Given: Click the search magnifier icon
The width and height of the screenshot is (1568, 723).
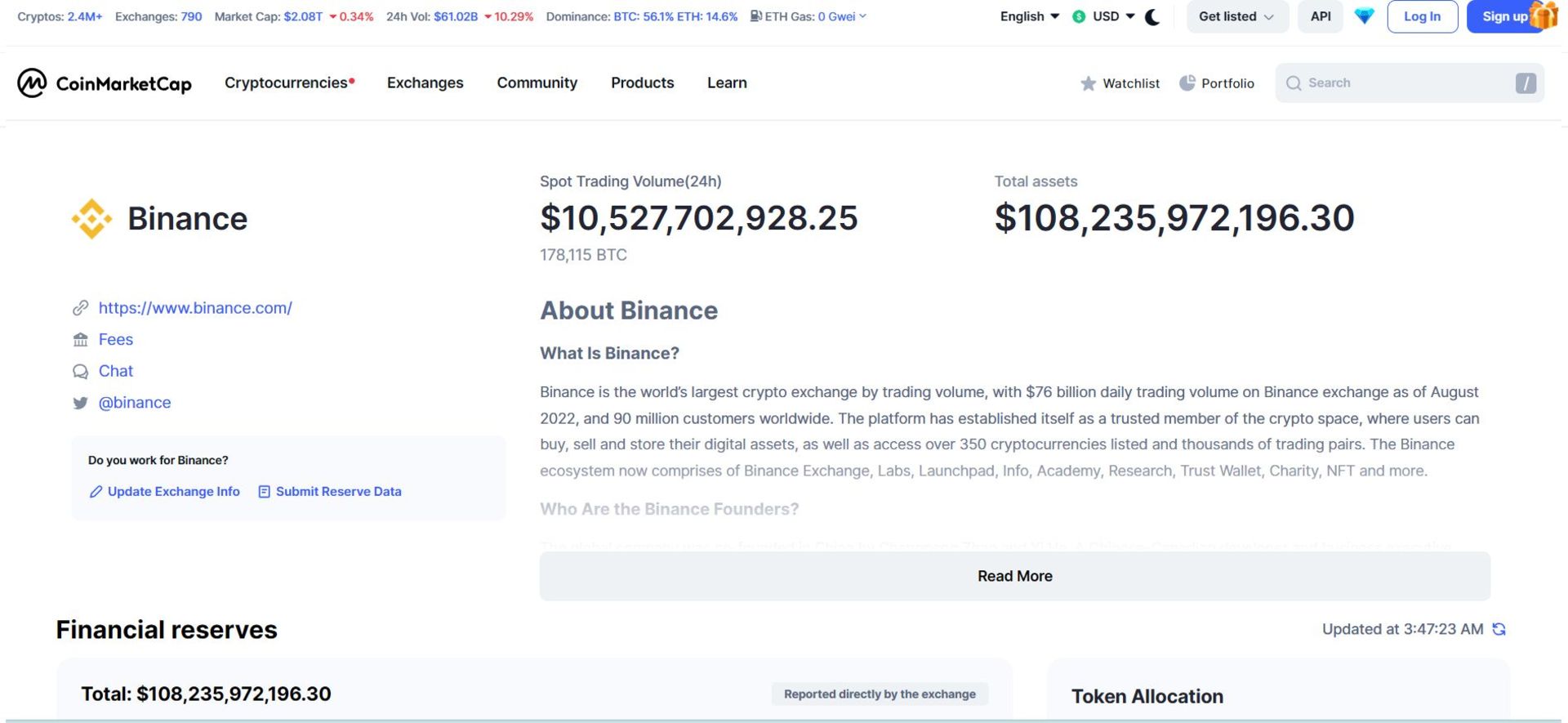Looking at the screenshot, I should pyautogui.click(x=1293, y=83).
